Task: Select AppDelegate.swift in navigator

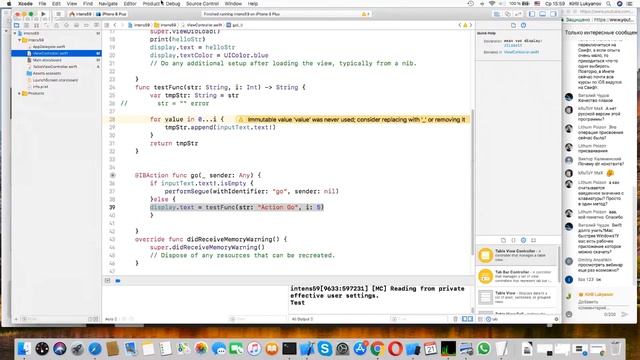Action: (49, 47)
